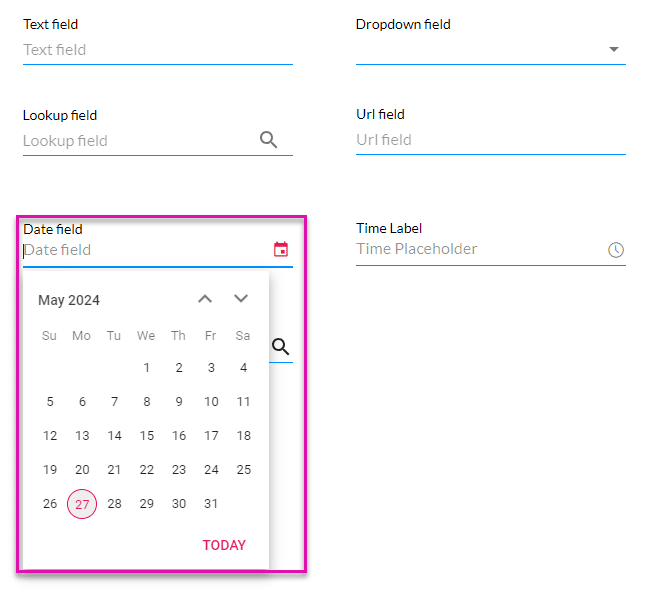Pick May 4 in the calendar
657x593 pixels.
click(243, 368)
